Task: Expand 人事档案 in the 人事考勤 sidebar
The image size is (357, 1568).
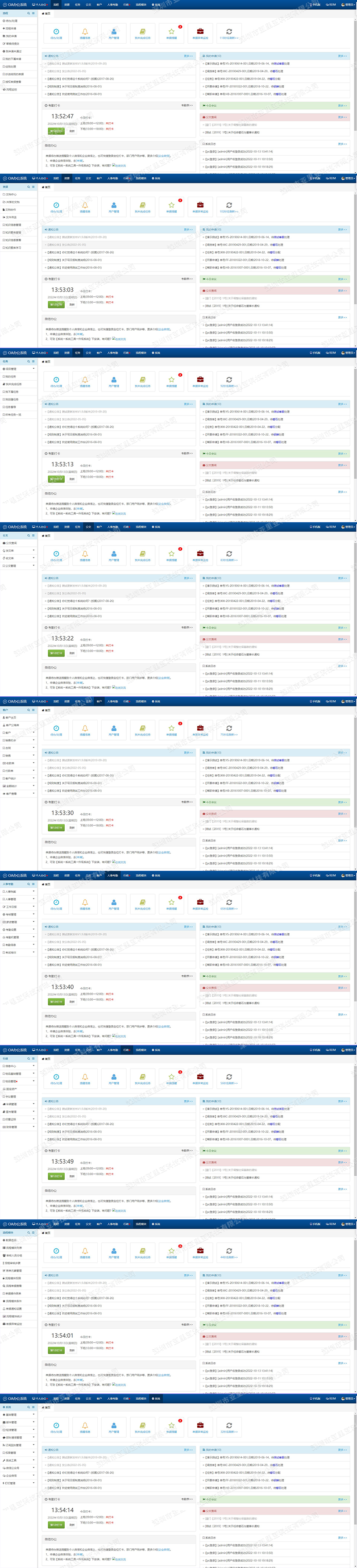Action: pyautogui.click(x=19, y=892)
